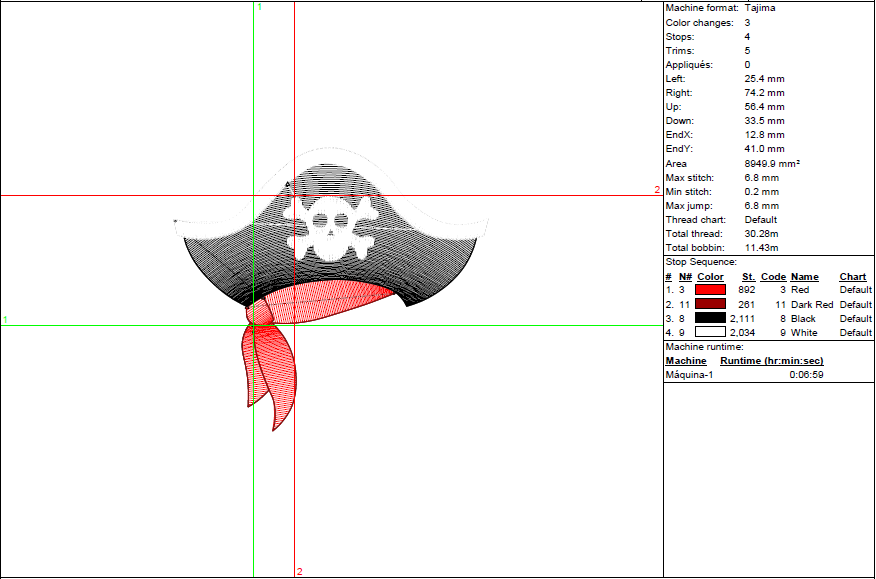This screenshot has width=876, height=579.
Task: Click the St. stitch count column header
Action: pos(748,277)
